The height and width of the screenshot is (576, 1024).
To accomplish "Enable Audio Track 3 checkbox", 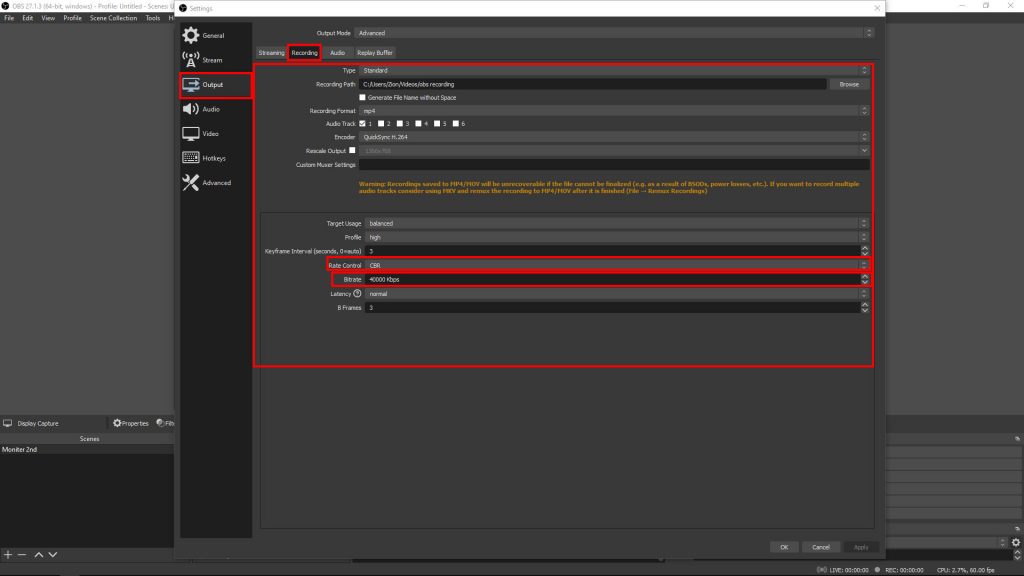I will coord(400,123).
